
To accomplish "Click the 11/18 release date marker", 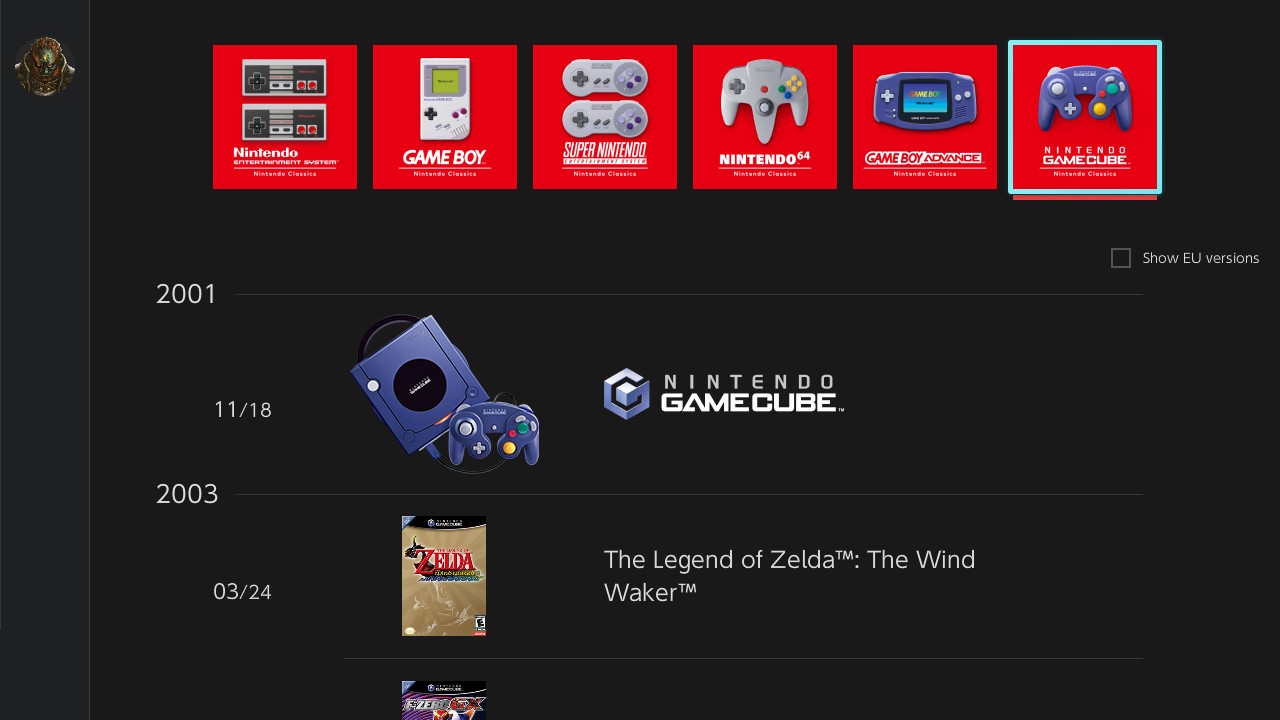I will click(x=242, y=409).
